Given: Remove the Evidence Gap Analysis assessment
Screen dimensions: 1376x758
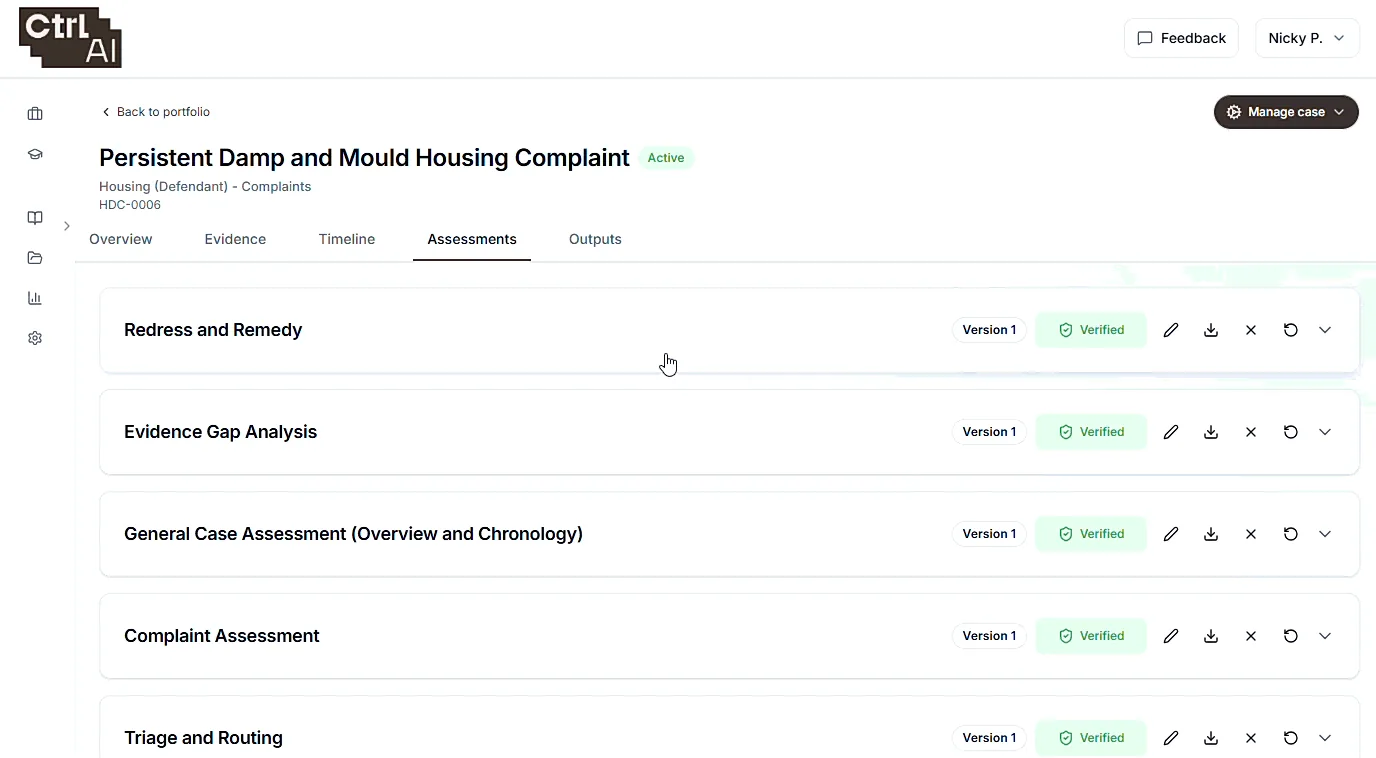Looking at the screenshot, I should coord(1251,432).
